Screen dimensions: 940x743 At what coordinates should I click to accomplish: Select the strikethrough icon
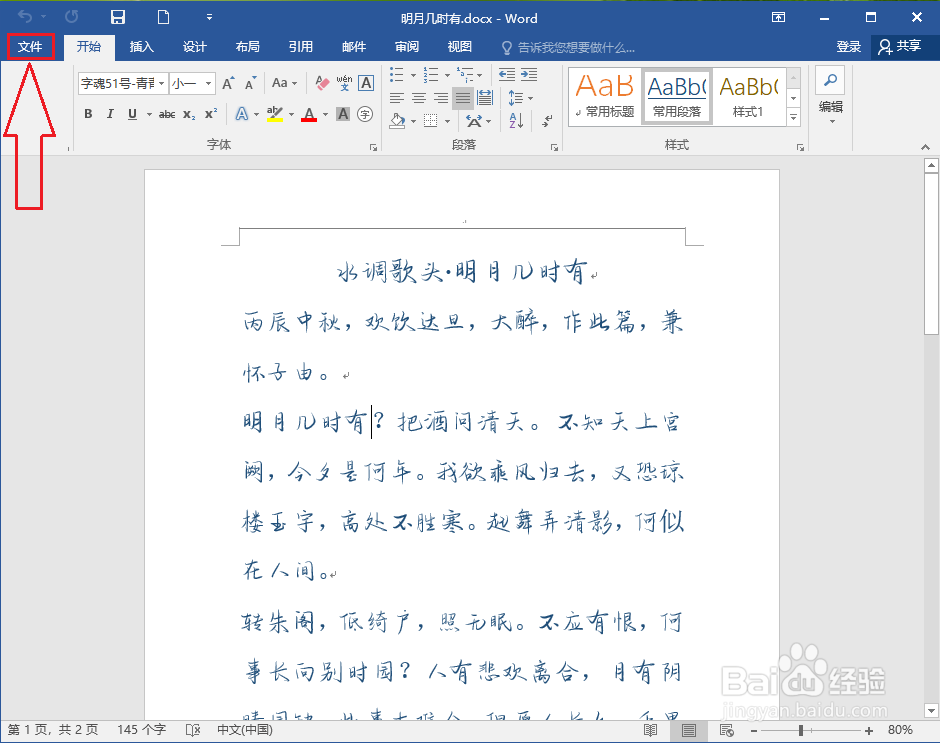[x=167, y=113]
